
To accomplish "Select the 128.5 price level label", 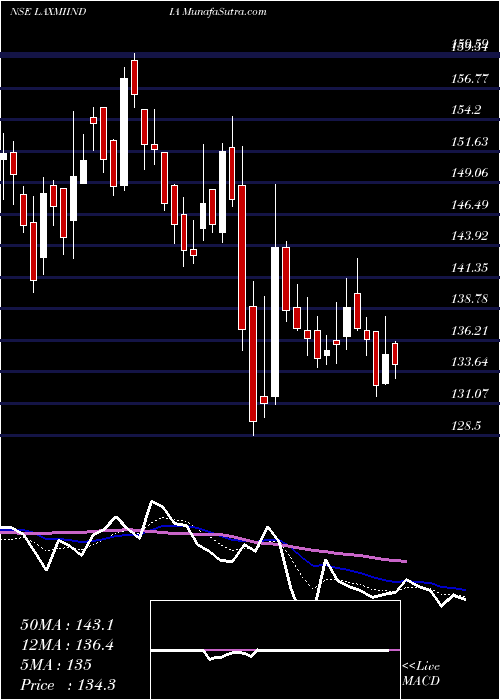I will click(x=466, y=426).
